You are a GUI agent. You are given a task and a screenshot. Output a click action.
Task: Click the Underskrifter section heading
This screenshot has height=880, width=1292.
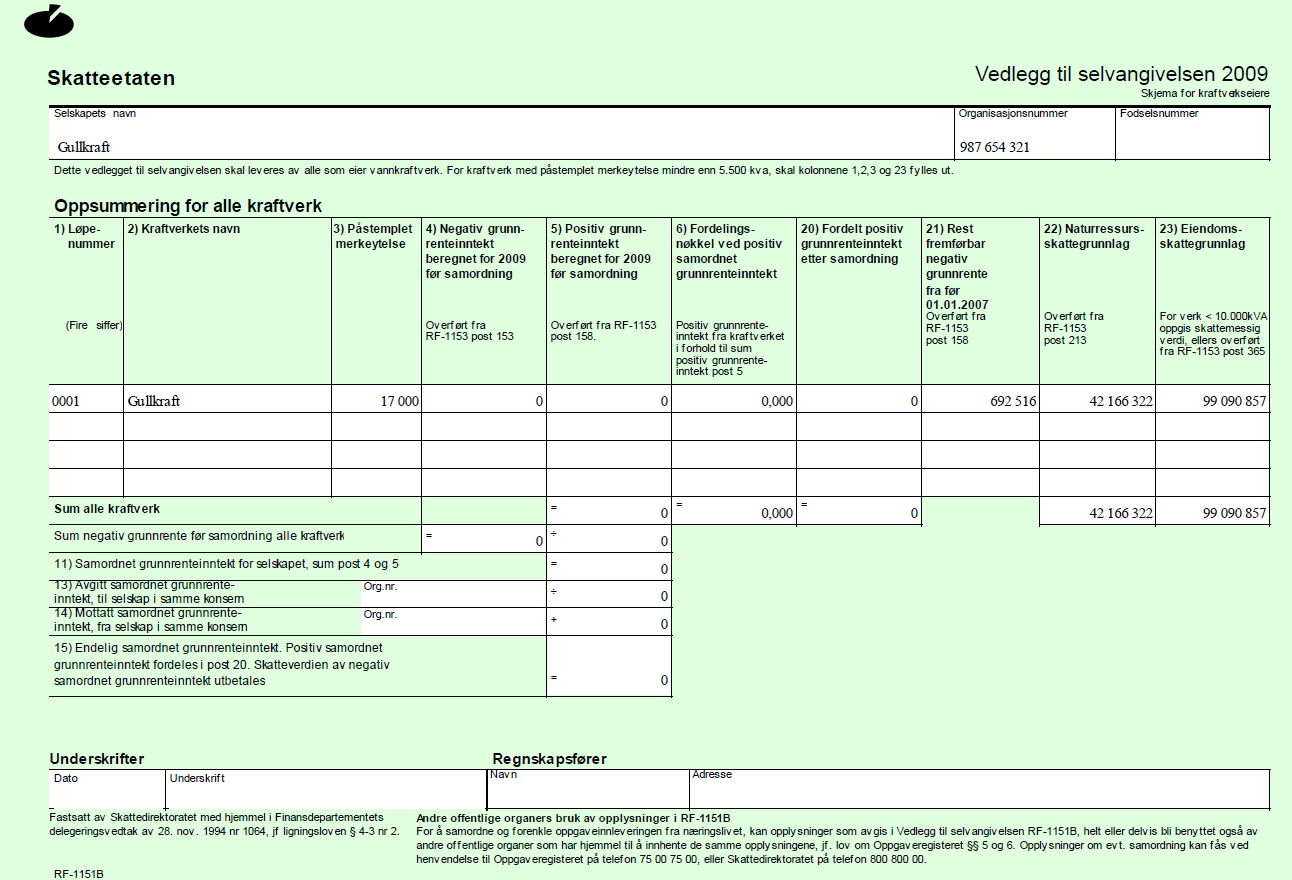[97, 759]
